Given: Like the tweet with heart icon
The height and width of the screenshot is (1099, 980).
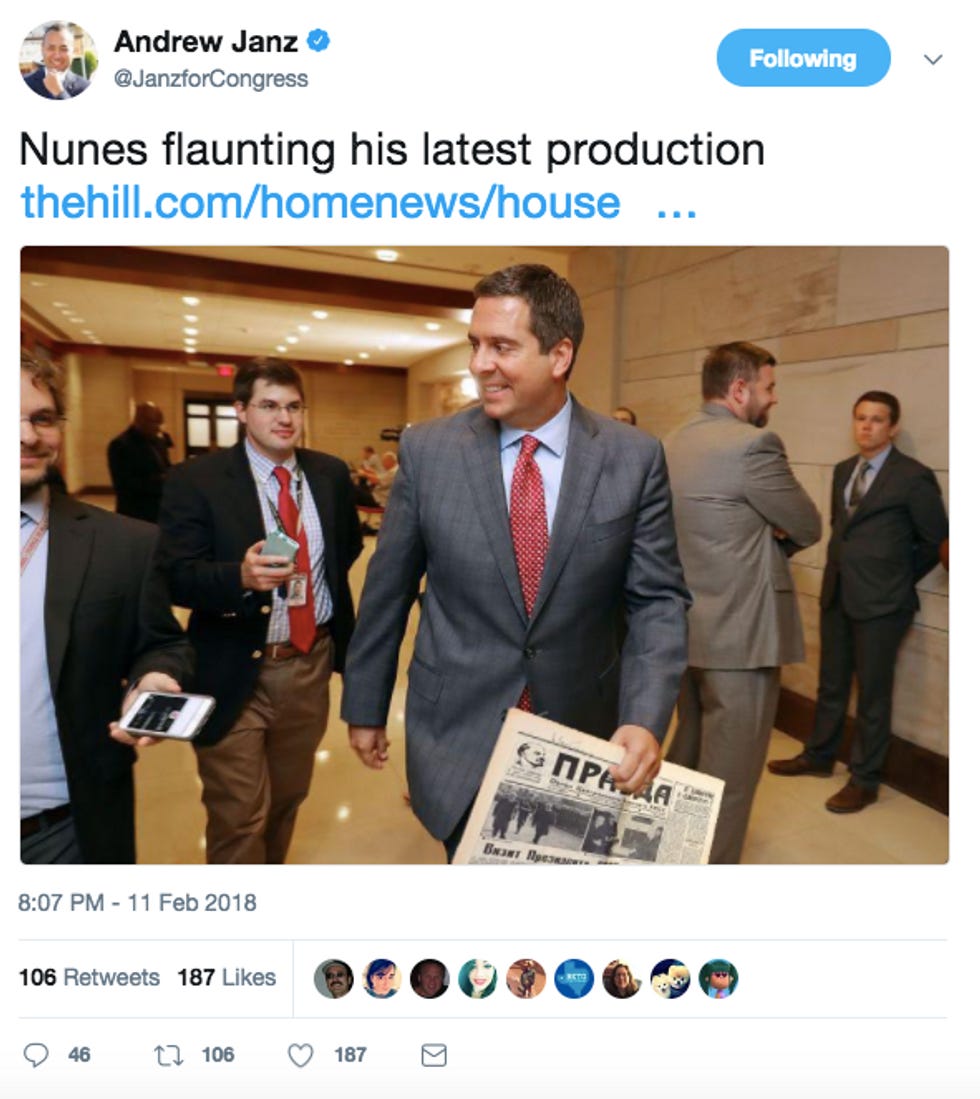Looking at the screenshot, I should point(301,1055).
